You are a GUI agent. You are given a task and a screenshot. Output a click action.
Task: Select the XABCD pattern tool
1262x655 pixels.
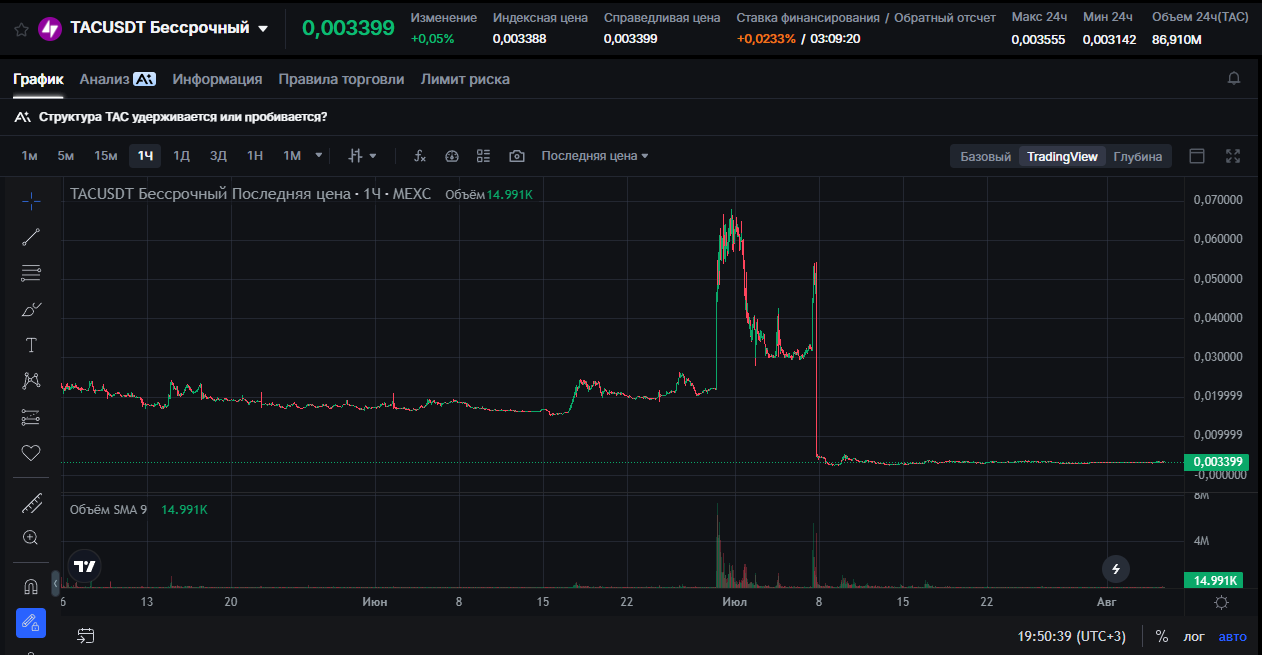31,381
